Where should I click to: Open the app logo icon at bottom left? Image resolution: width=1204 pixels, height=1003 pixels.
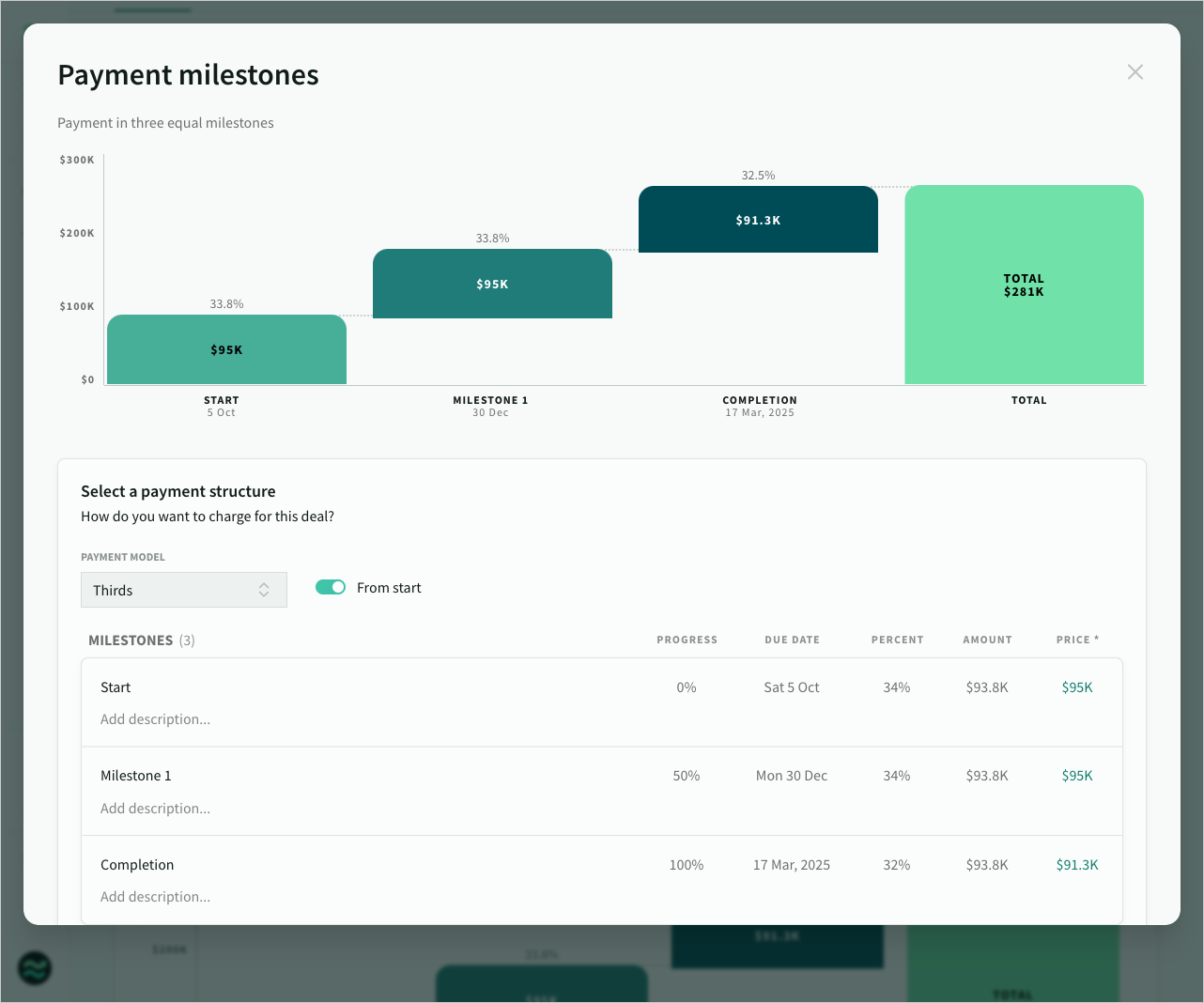(x=35, y=968)
